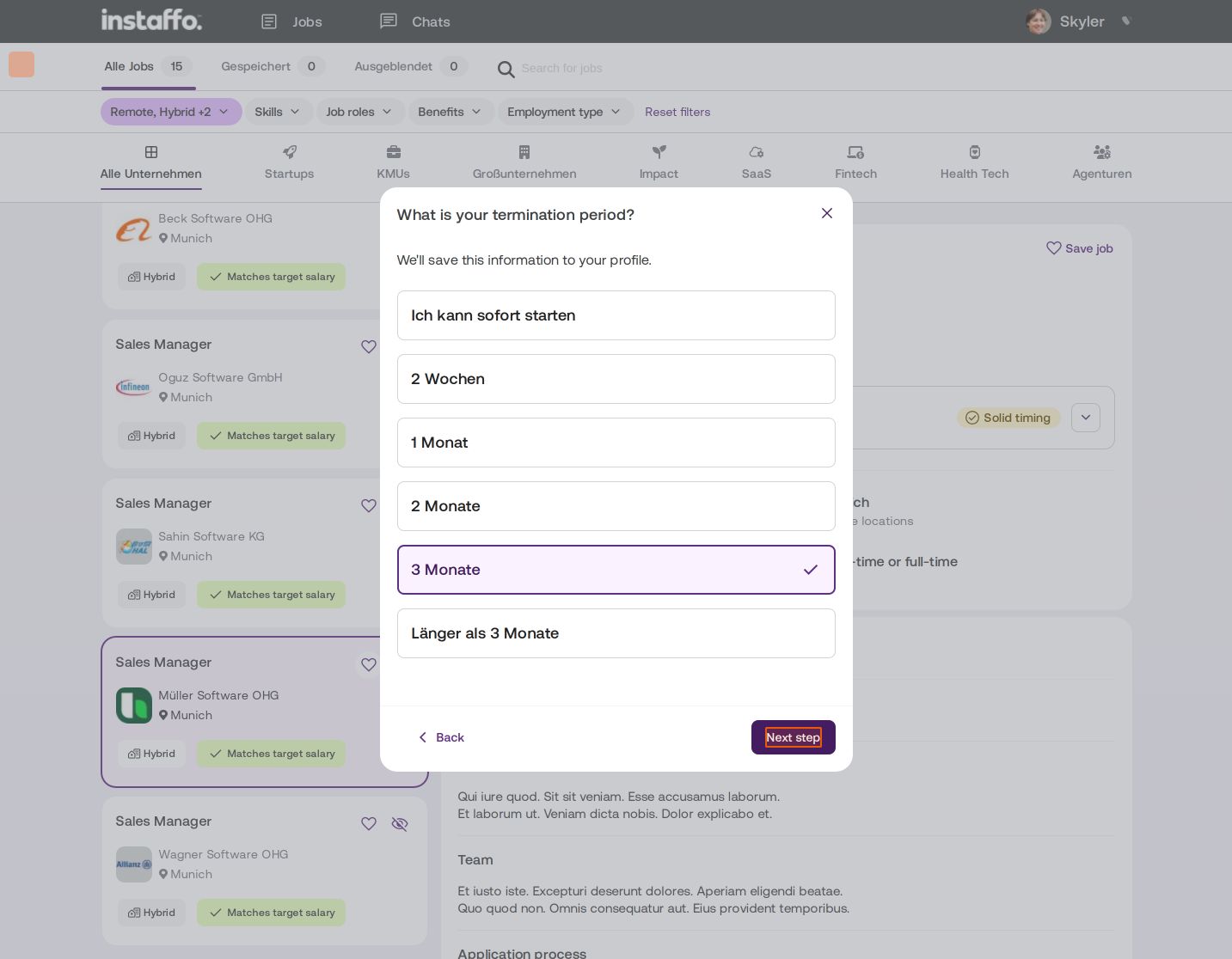Switch to Alle Jobs tab
This screenshot has width=1232, height=959.
click(x=147, y=66)
